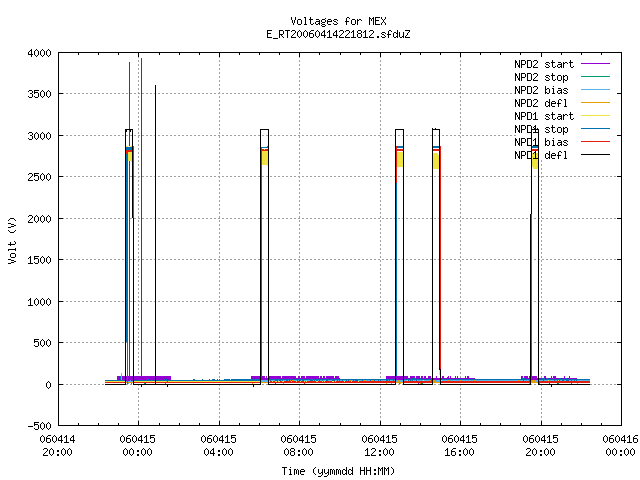Click the '060415 20:00' x-axis tick label
This screenshot has width=640, height=480.
(x=540, y=446)
